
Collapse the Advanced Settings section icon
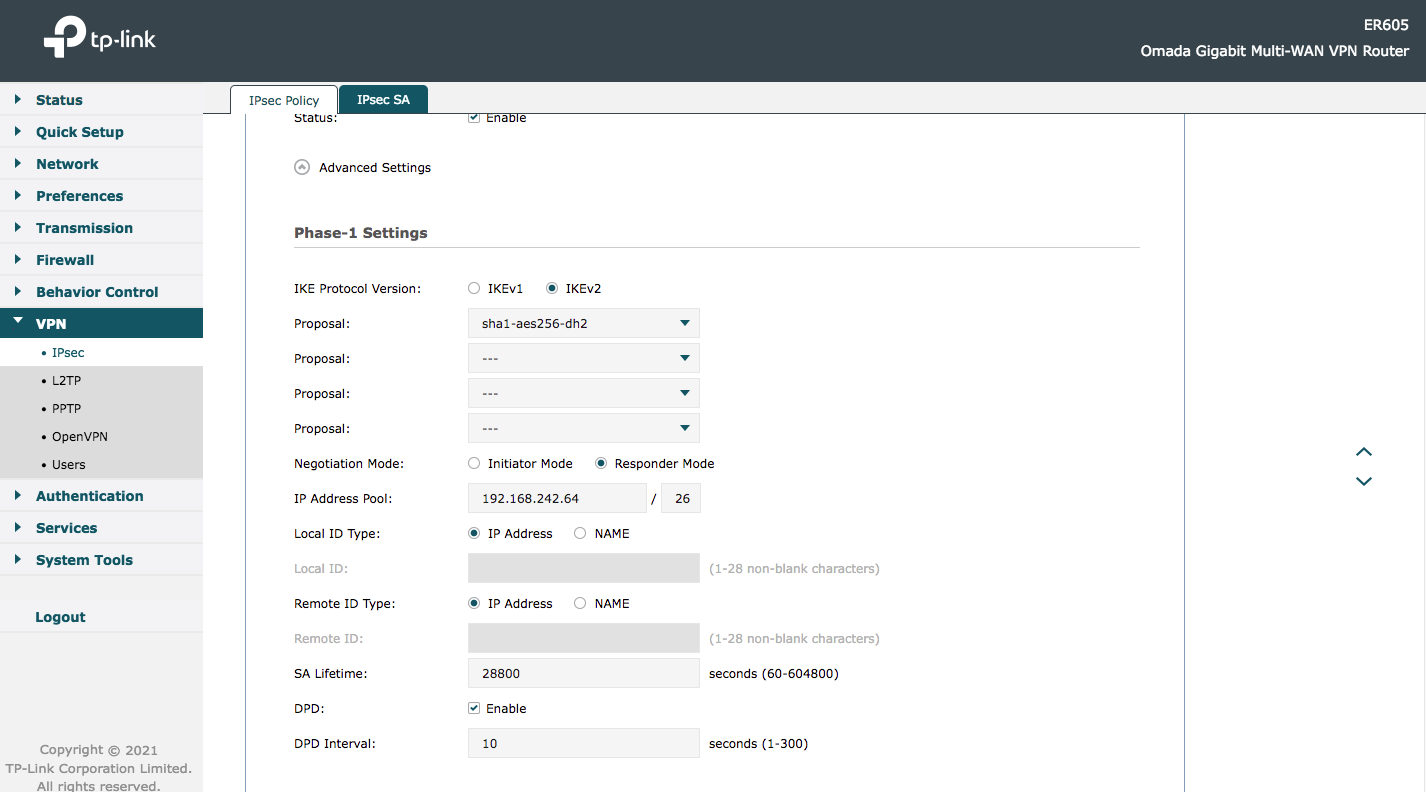pyautogui.click(x=301, y=167)
